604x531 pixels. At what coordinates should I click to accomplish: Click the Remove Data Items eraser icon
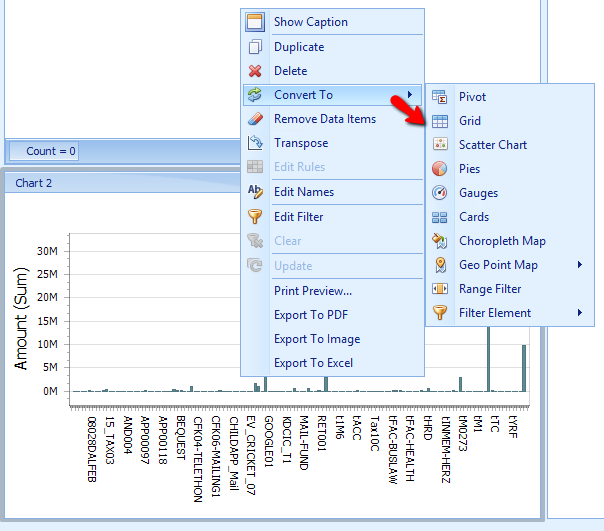[255, 119]
